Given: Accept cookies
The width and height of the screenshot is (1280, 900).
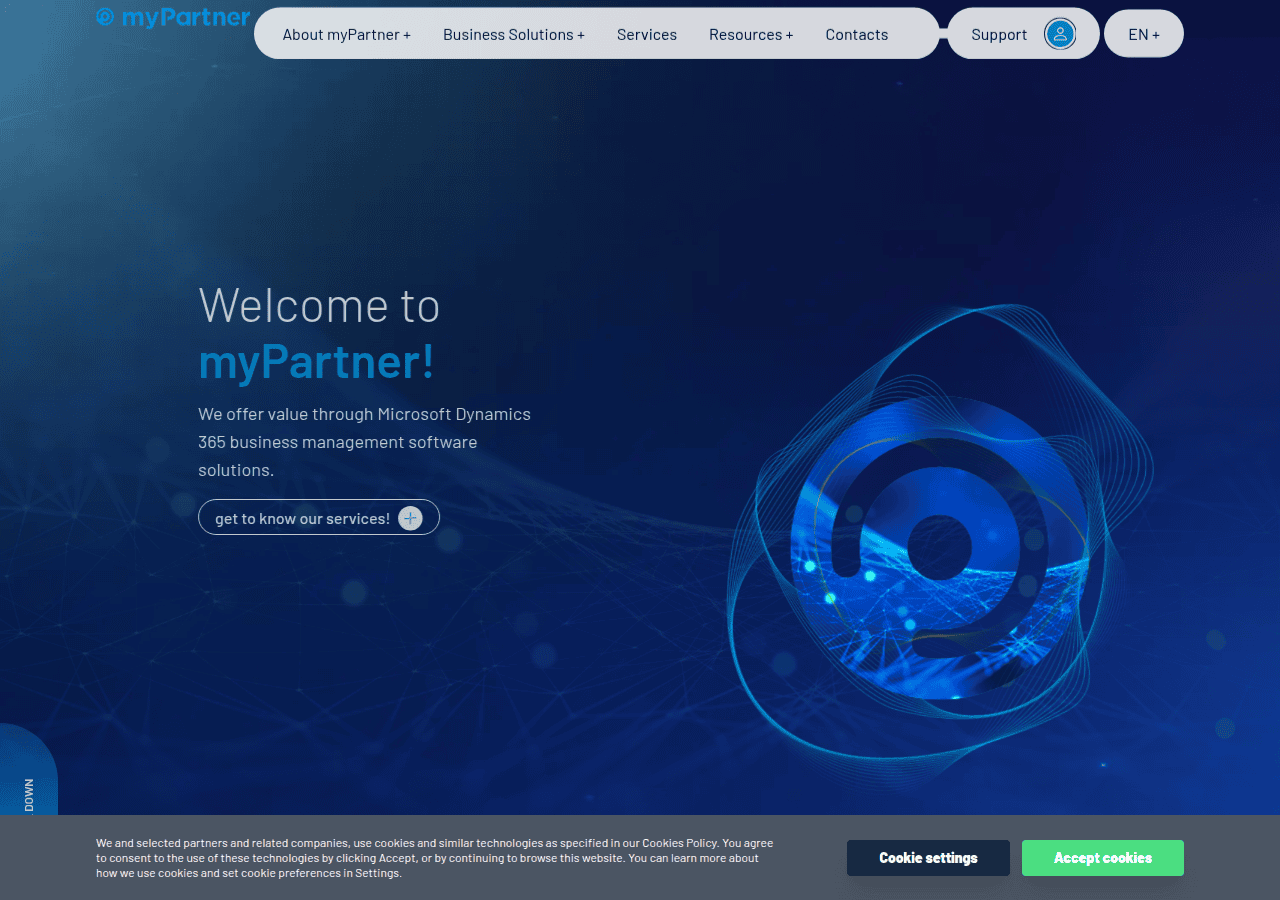Looking at the screenshot, I should tap(1103, 858).
